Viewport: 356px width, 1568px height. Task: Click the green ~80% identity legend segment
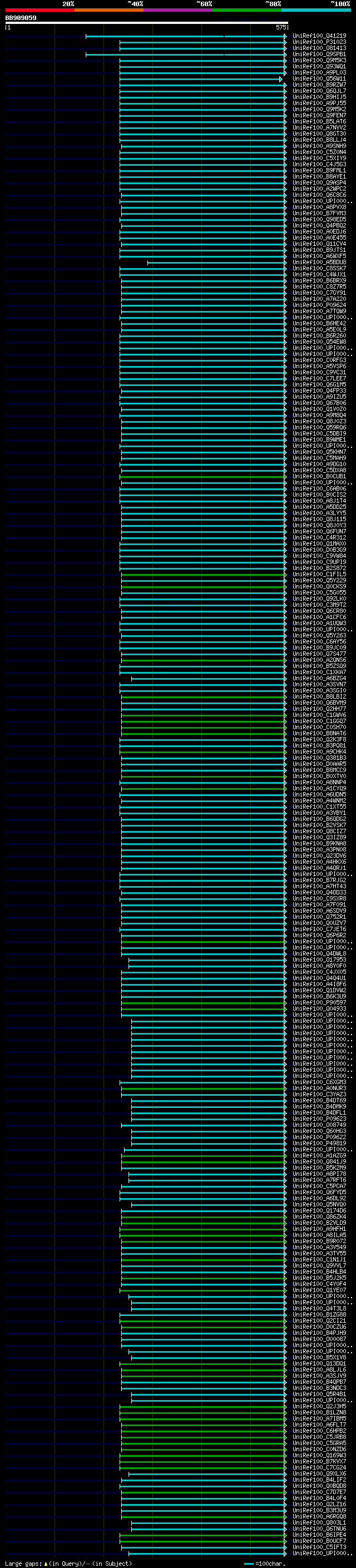point(246,10)
